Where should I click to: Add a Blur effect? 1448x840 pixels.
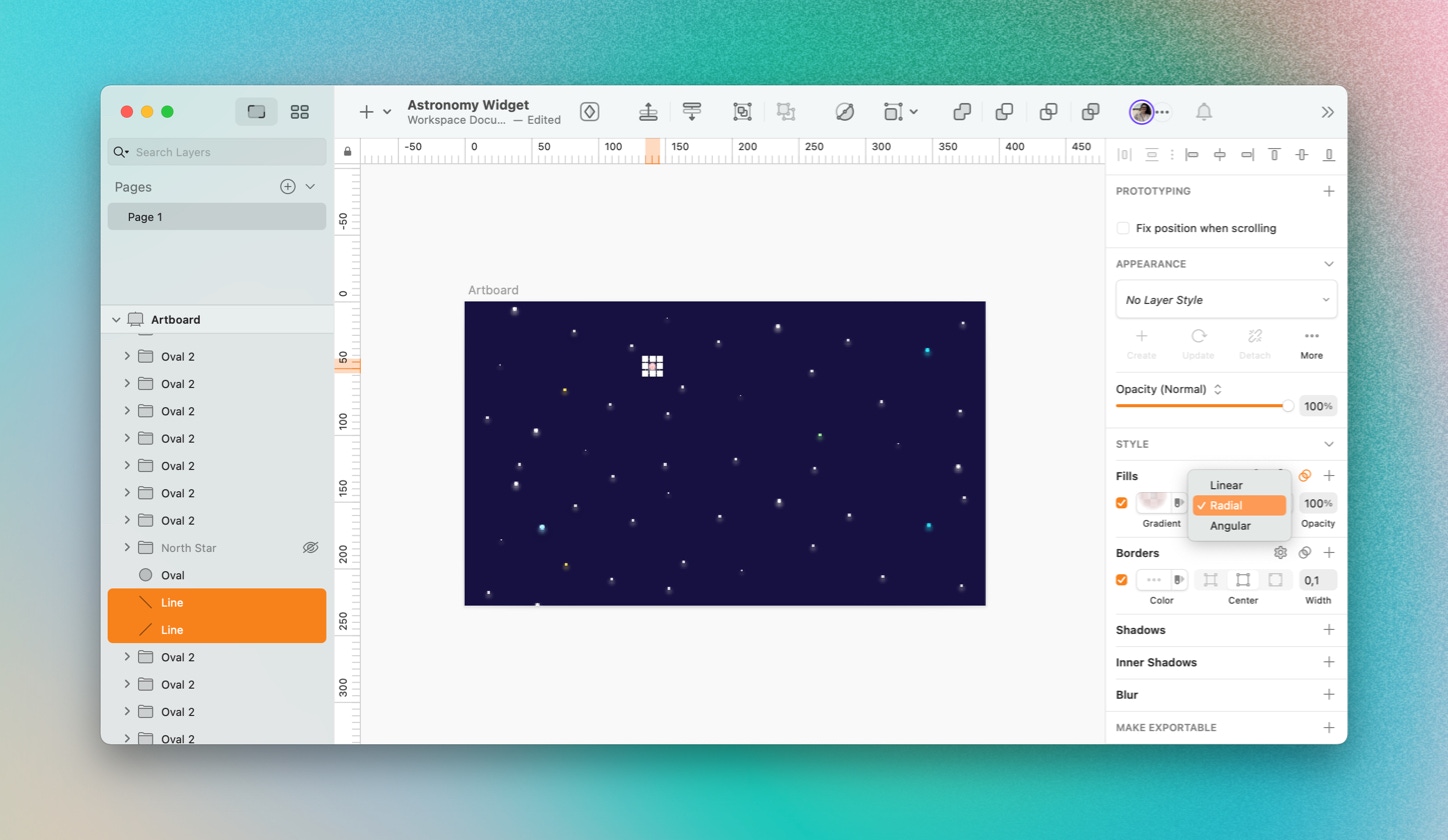point(1329,694)
